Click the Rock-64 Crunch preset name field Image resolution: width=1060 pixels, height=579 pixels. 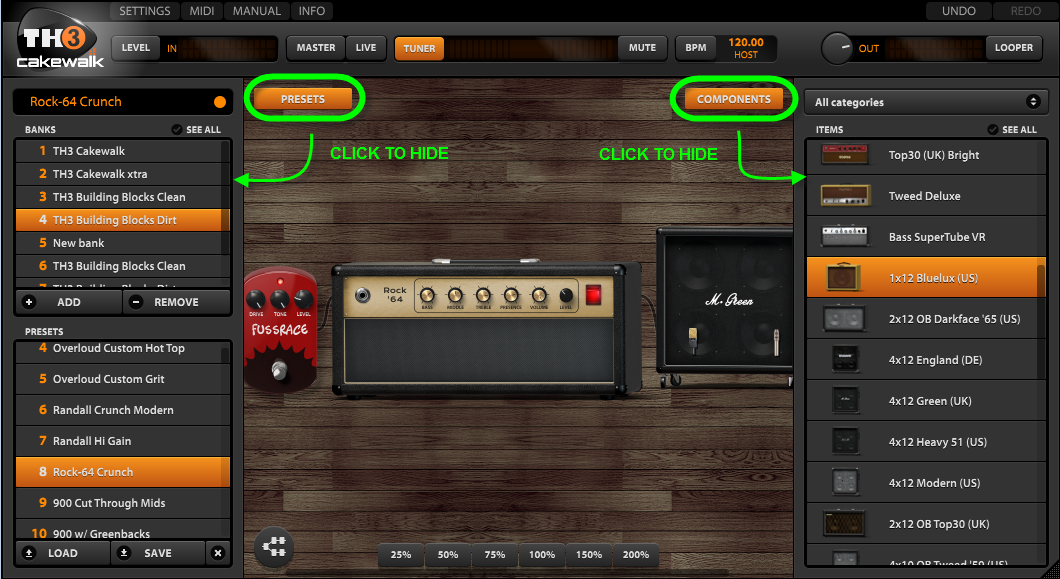pos(123,101)
